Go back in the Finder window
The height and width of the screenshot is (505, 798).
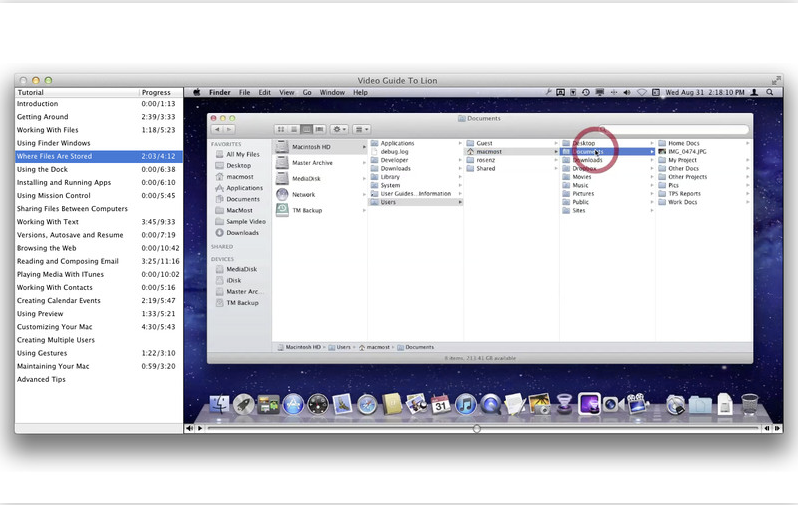pyautogui.click(x=217, y=129)
